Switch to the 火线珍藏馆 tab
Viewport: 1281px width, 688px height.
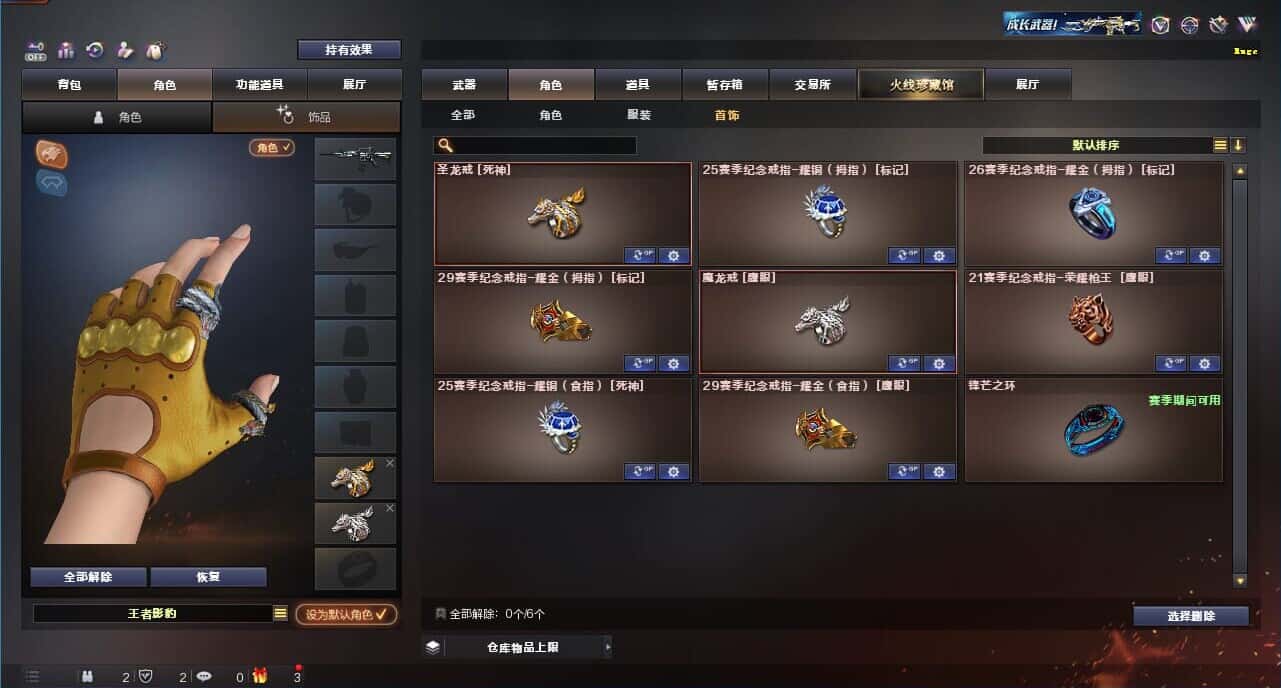pyautogui.click(x=921, y=85)
